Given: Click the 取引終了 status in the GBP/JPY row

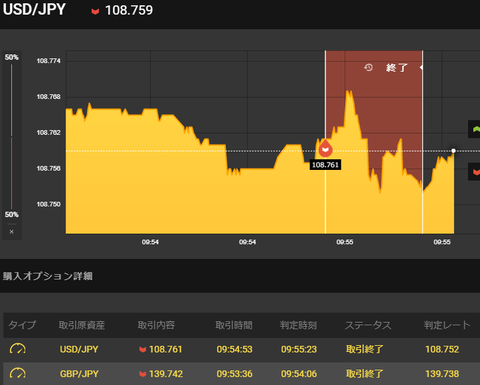Looking at the screenshot, I should coord(365,374).
